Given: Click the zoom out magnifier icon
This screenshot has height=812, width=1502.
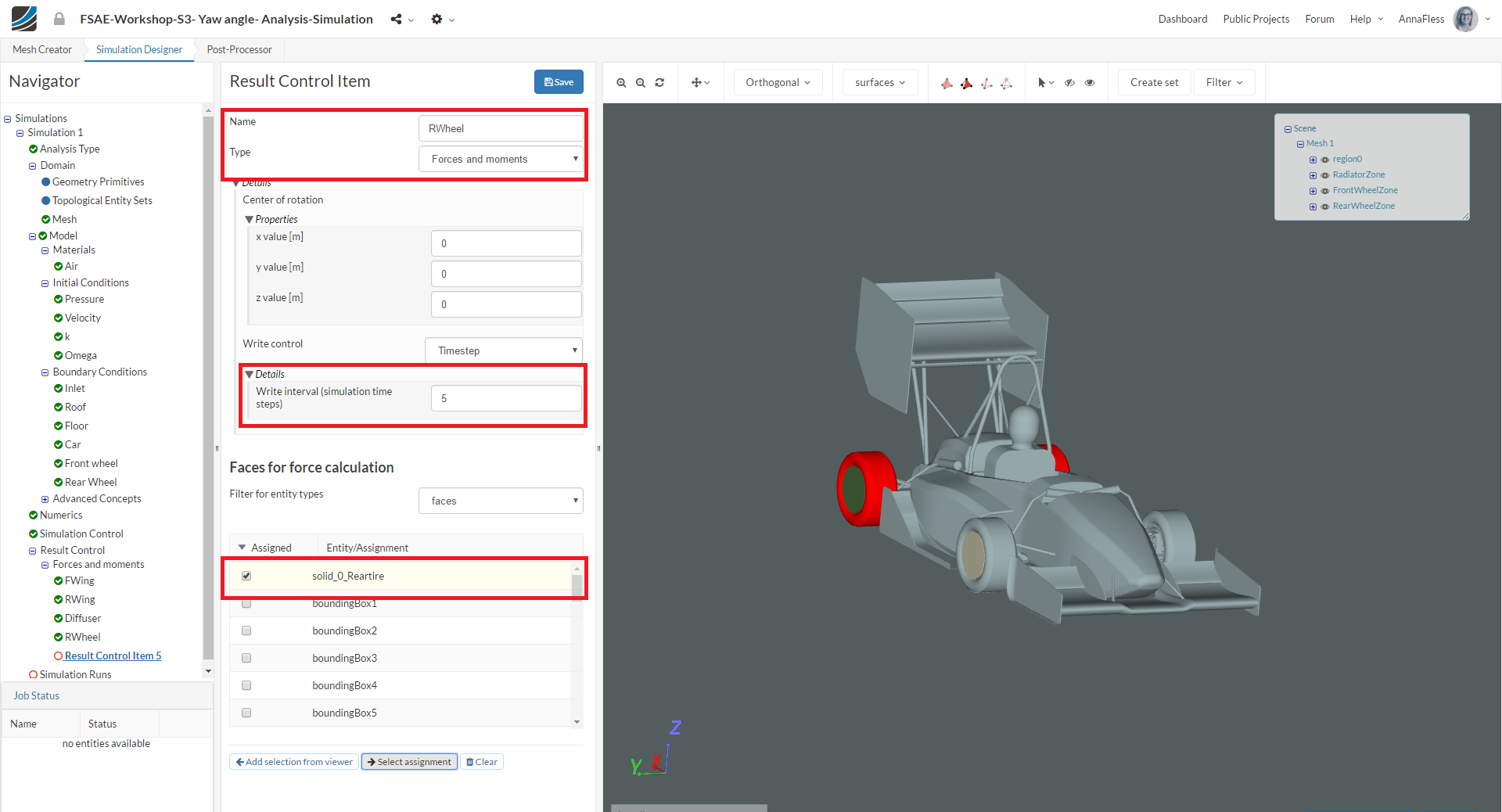Looking at the screenshot, I should click(x=641, y=83).
